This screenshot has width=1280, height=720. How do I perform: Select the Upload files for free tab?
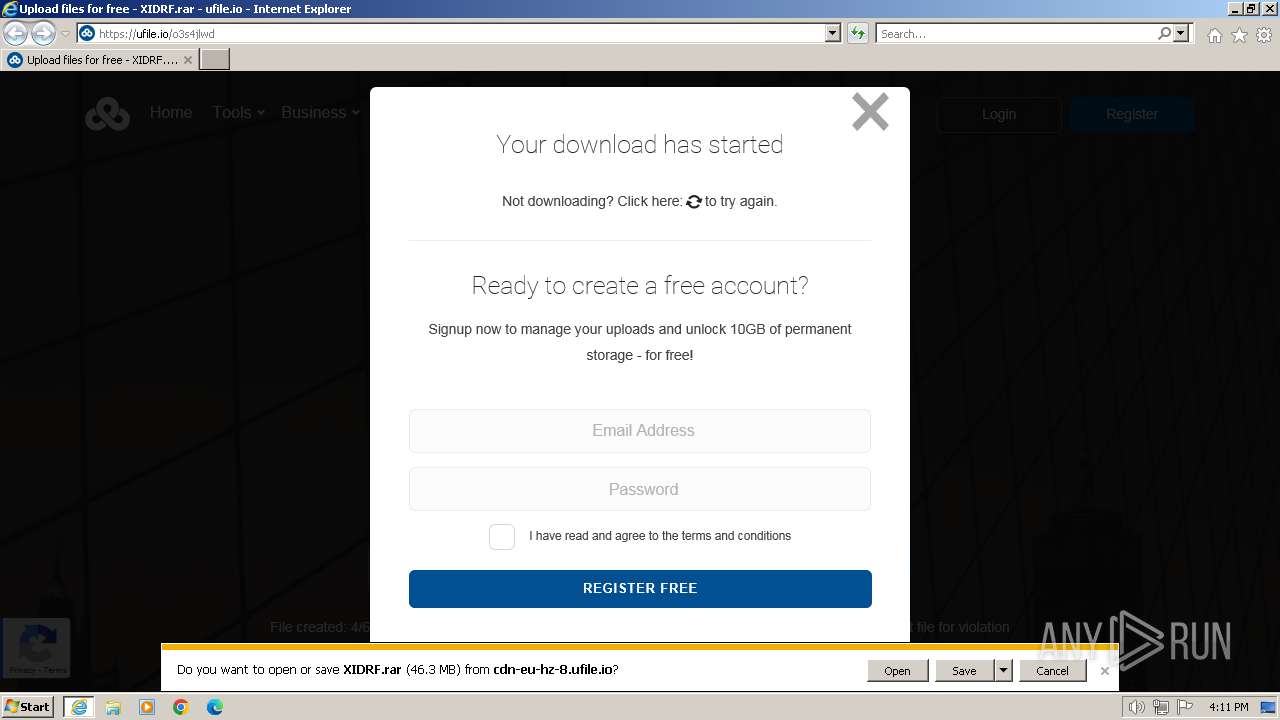pos(100,60)
